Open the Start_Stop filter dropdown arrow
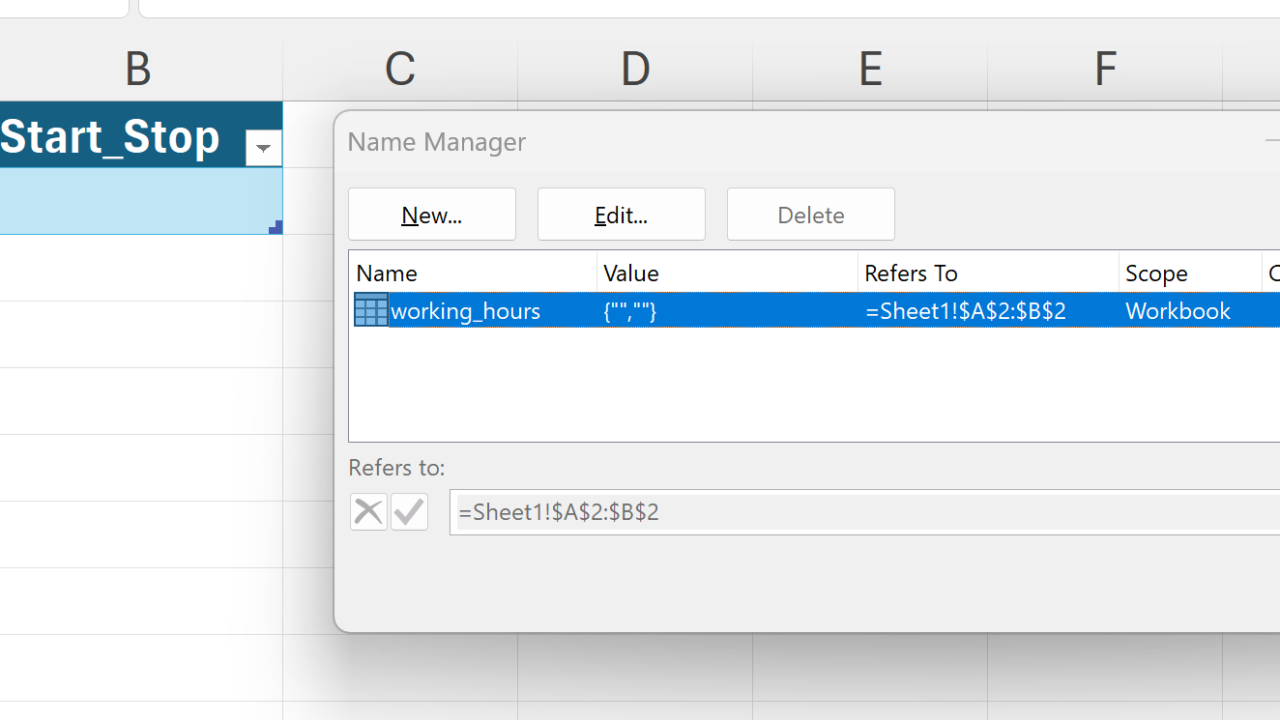 coord(263,148)
